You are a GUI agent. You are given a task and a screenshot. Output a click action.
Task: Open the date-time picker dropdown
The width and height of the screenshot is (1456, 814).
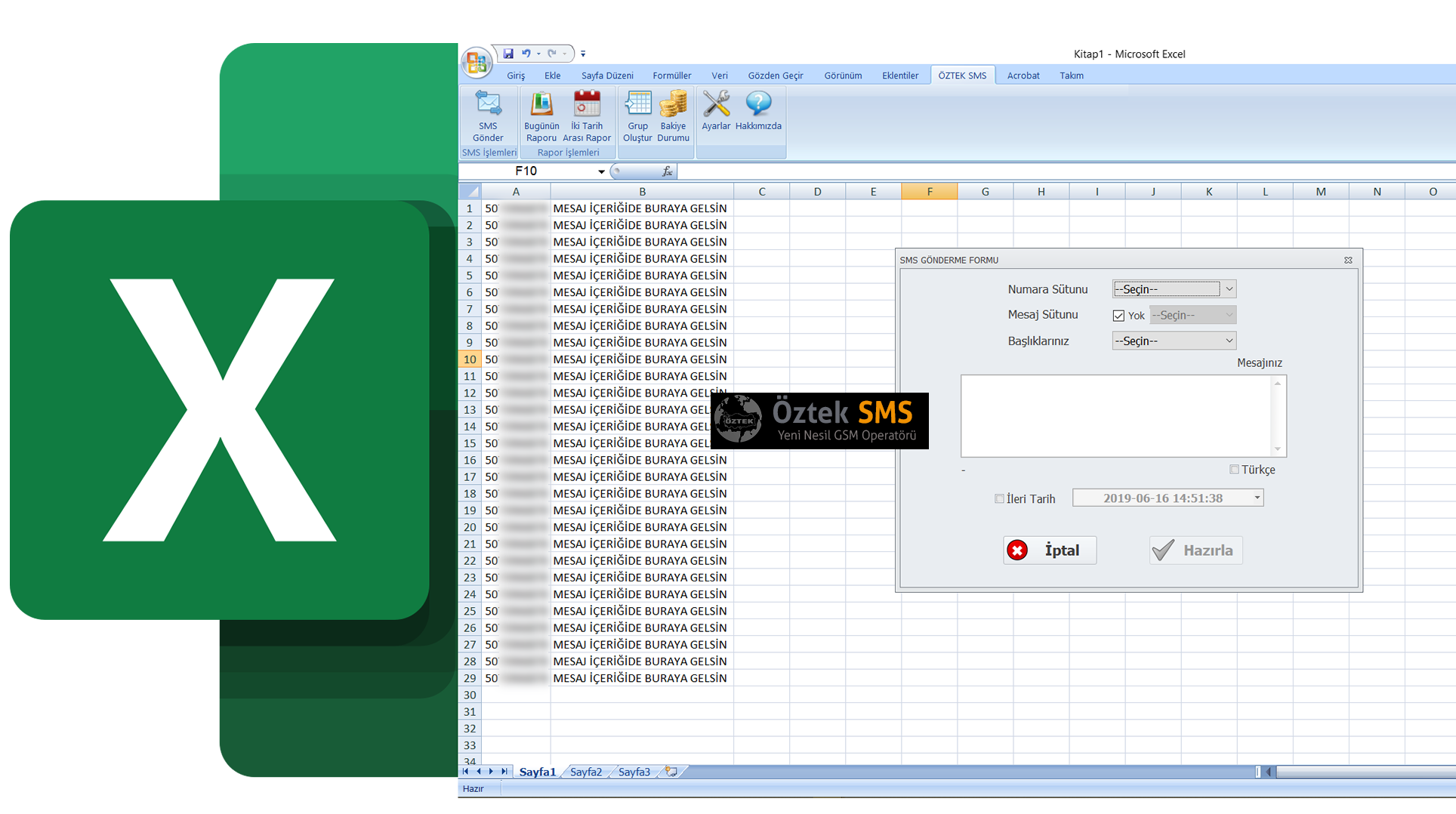point(1257,498)
